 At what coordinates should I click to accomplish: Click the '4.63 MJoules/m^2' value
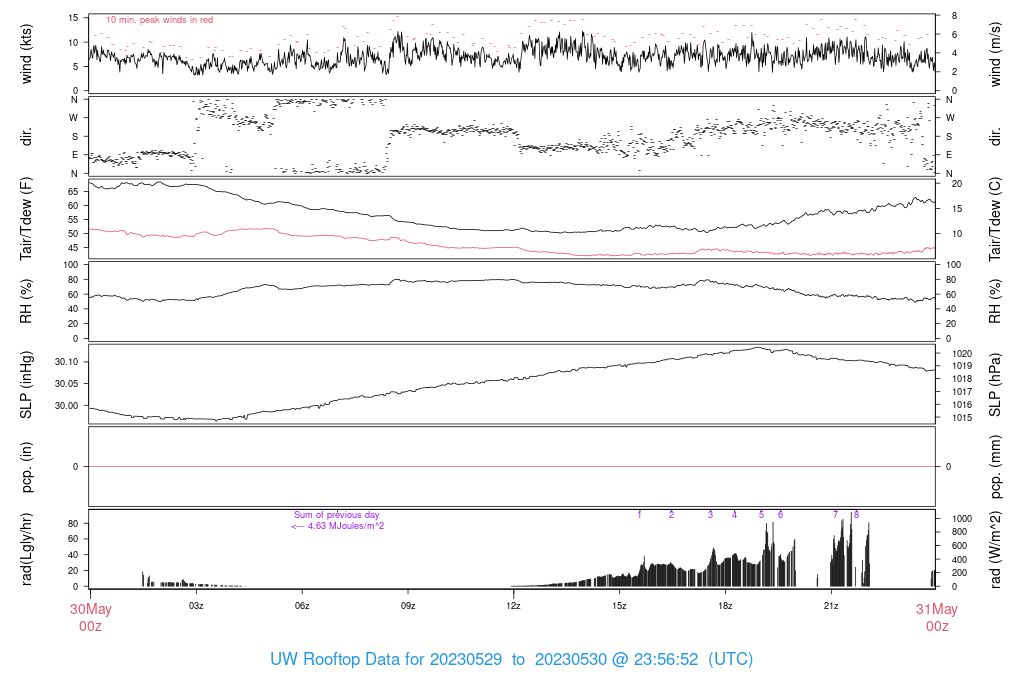click(x=345, y=526)
